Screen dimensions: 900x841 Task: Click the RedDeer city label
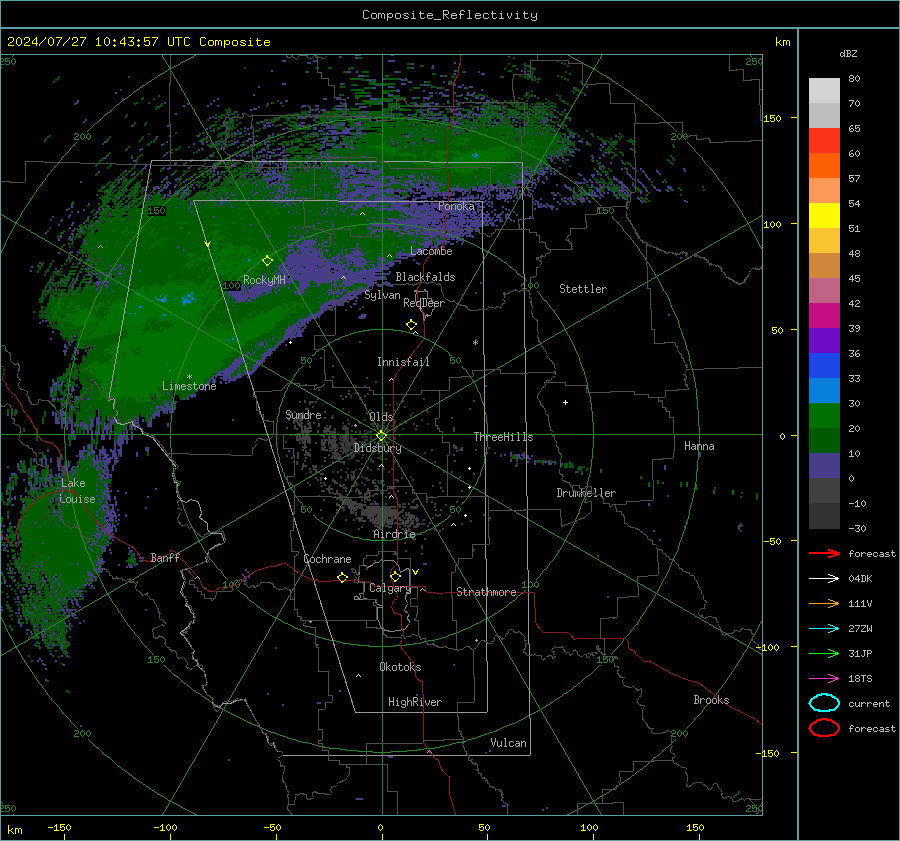pos(424,303)
